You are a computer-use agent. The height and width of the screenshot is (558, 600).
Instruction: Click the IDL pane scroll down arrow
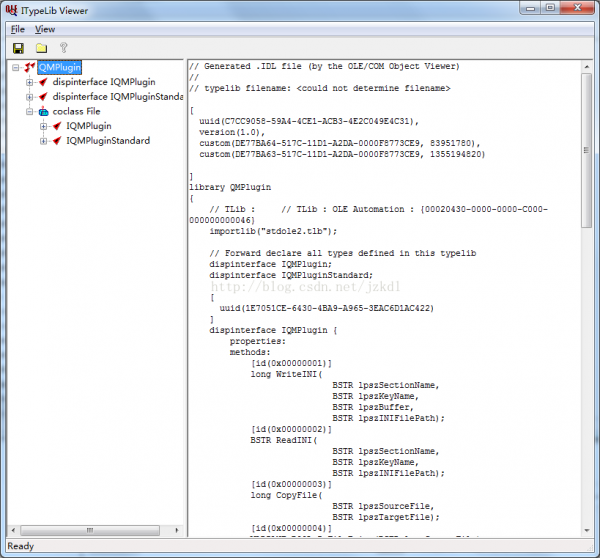587,530
